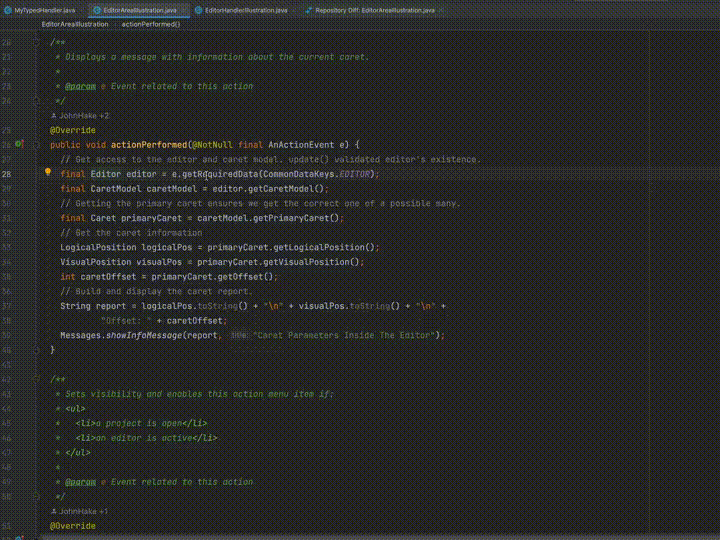Screen dimensions: 720x540
Task: Open the JohnHake +2 author inlay
Action: [80, 116]
